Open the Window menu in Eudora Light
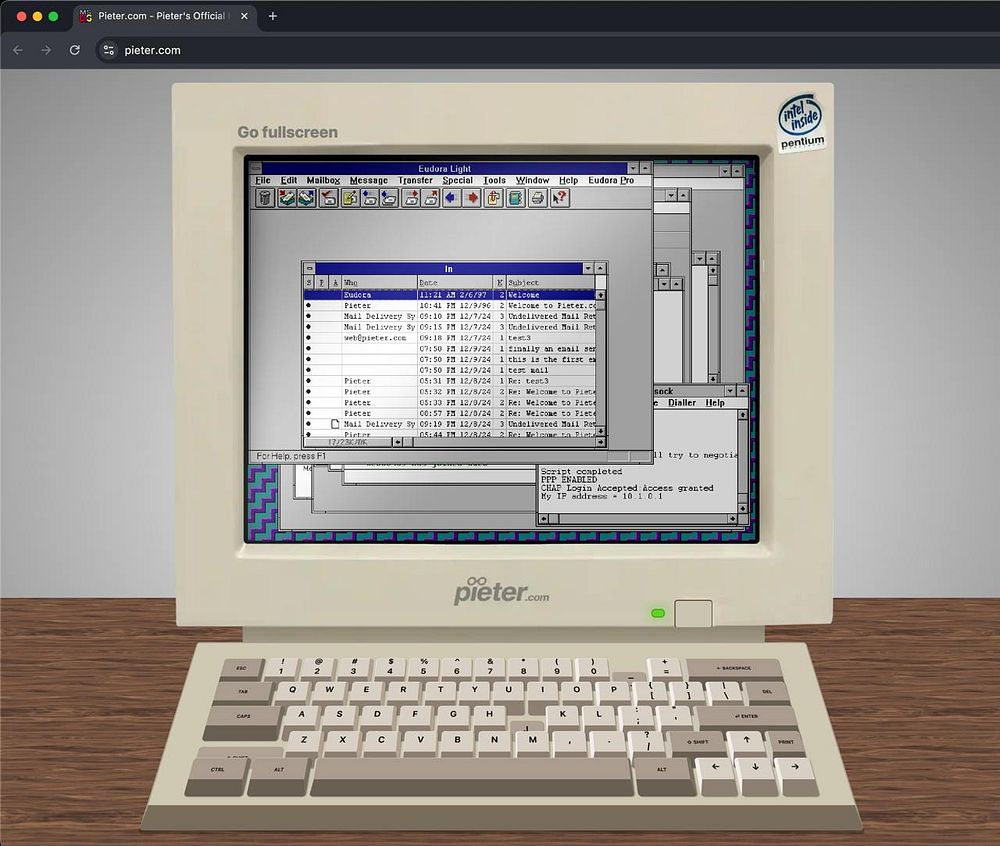The height and width of the screenshot is (846, 1000). click(533, 180)
